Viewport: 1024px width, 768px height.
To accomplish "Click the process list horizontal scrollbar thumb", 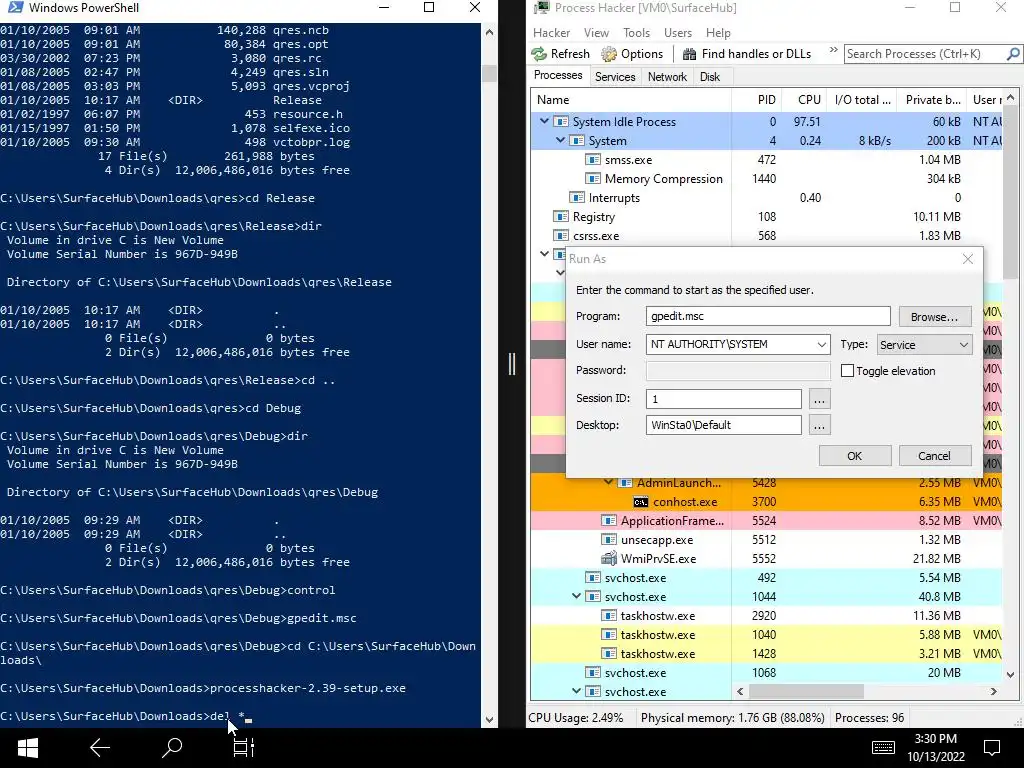I will pyautogui.click(x=807, y=691).
